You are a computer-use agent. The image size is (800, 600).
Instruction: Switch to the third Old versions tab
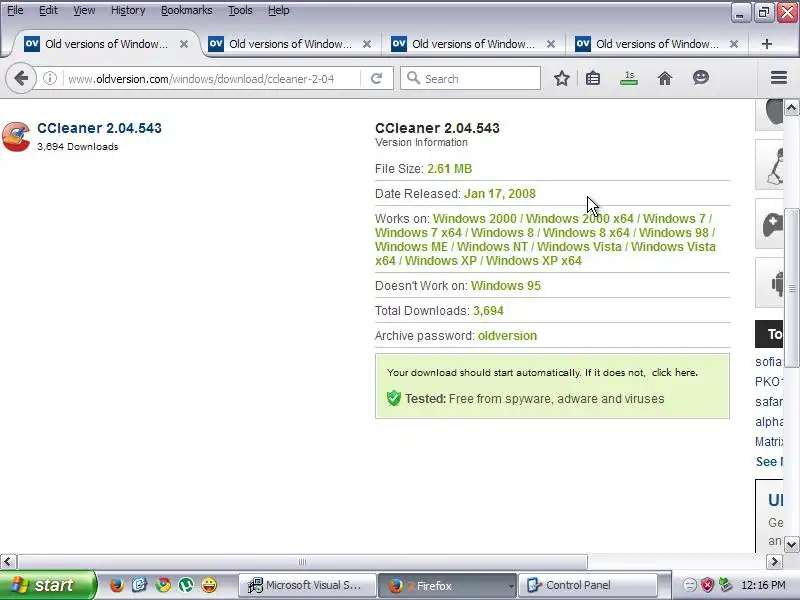point(473,44)
